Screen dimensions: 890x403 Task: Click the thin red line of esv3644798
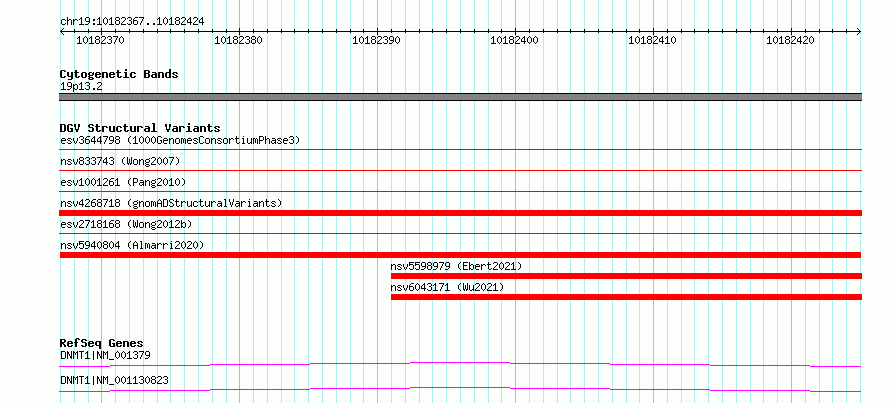[460, 149]
